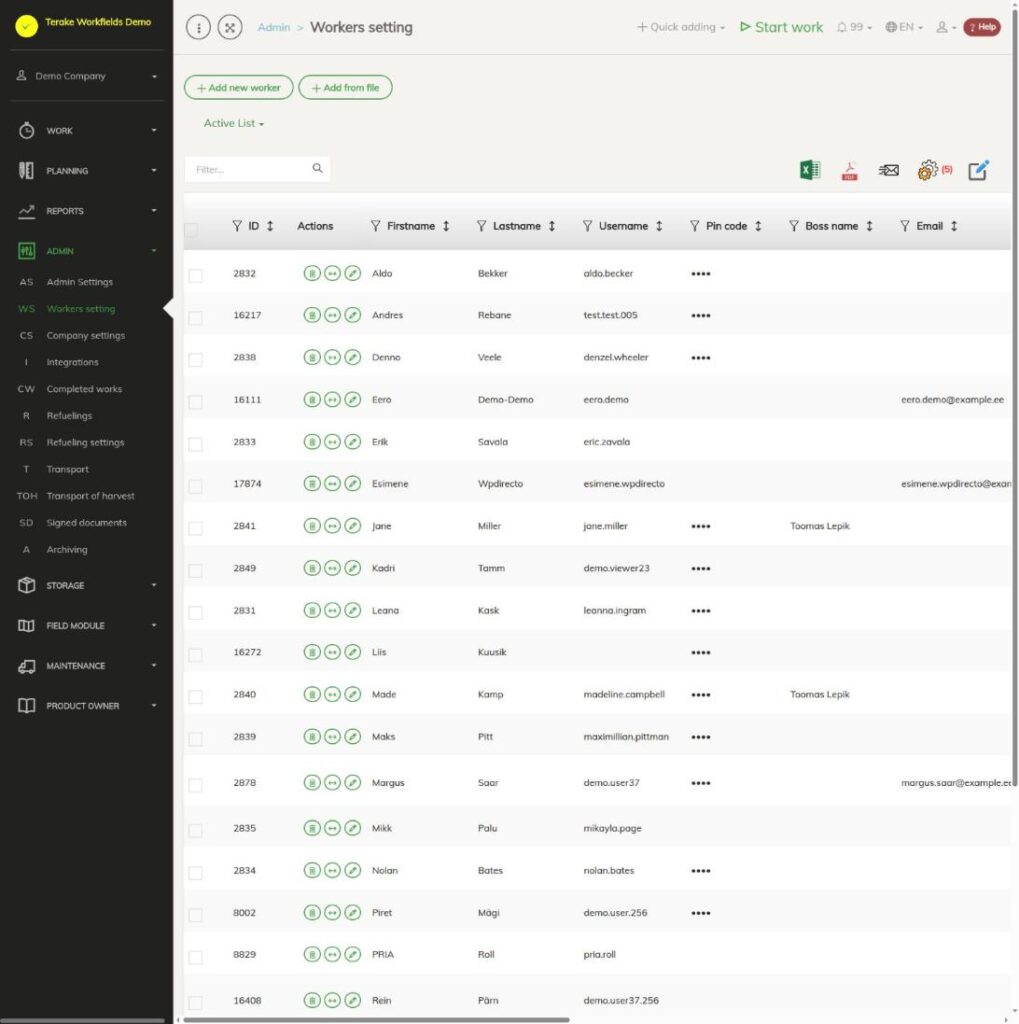
Task: Check the box for worker 2832 Aldo
Action: click(x=195, y=276)
